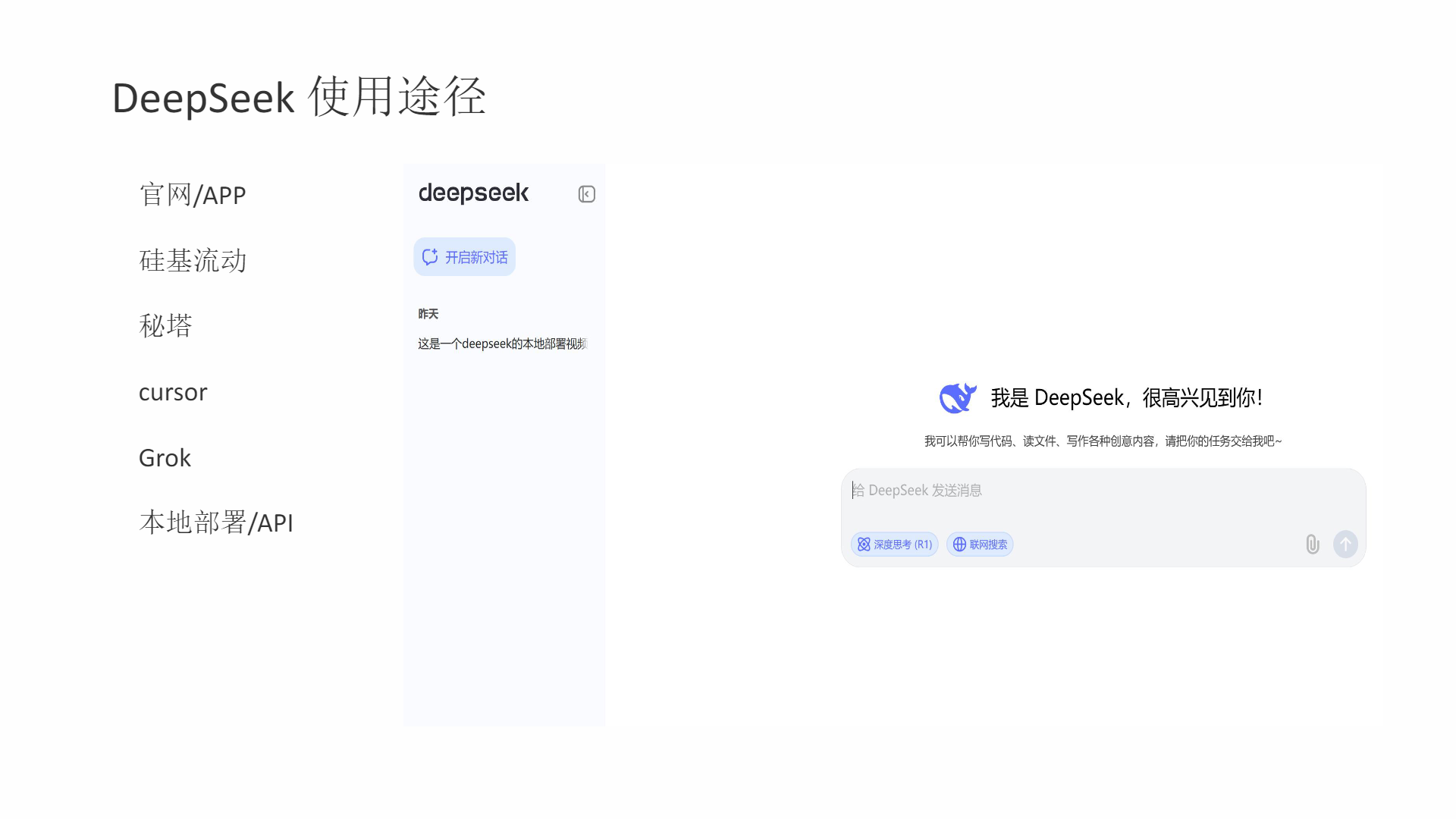1456x819 pixels.
Task: Select the 秘塔 list item
Action: (165, 326)
